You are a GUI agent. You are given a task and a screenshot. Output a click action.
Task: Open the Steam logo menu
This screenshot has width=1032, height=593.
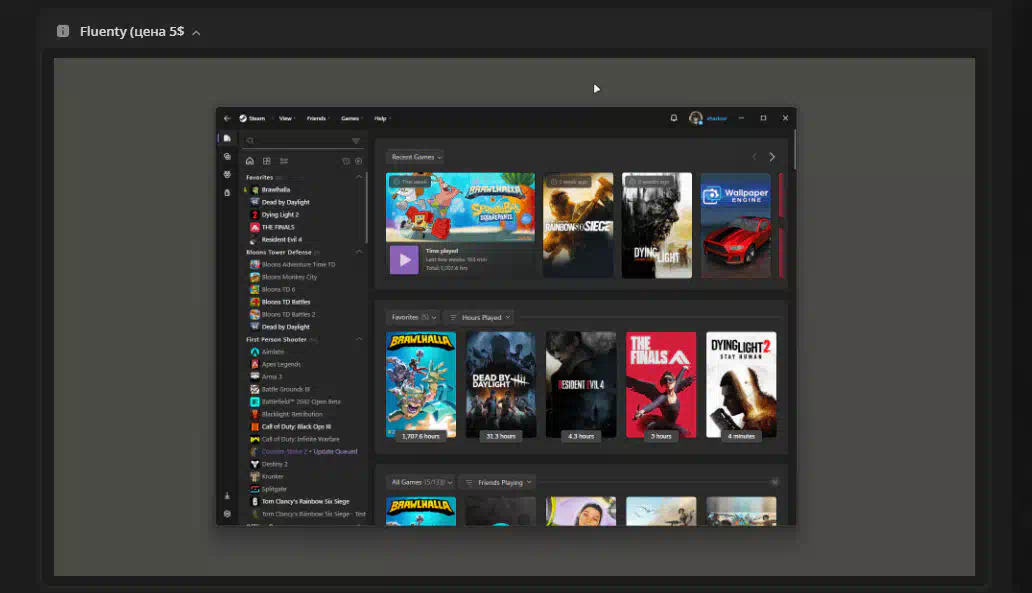pos(252,118)
